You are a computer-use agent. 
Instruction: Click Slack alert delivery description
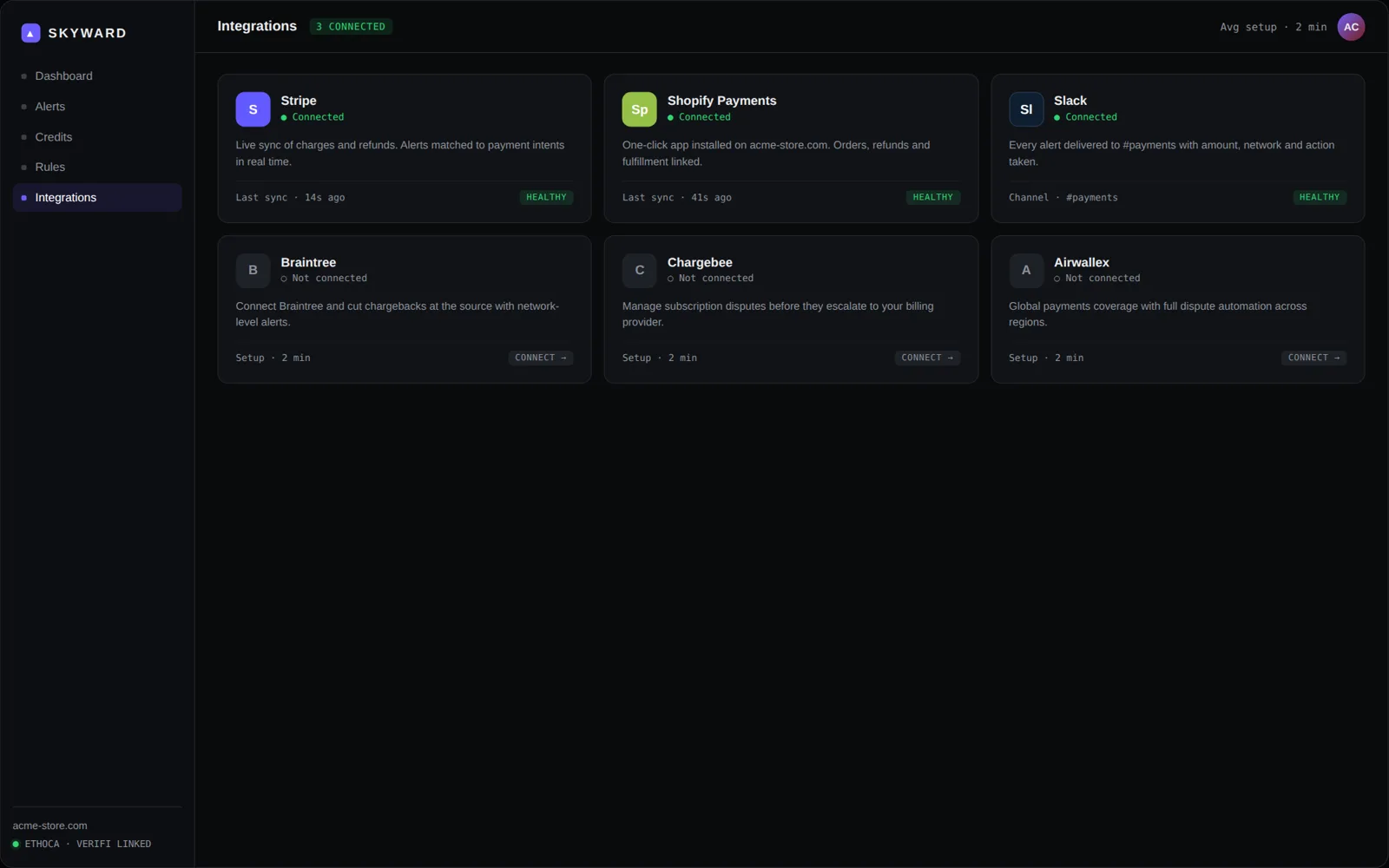[x=1171, y=154]
